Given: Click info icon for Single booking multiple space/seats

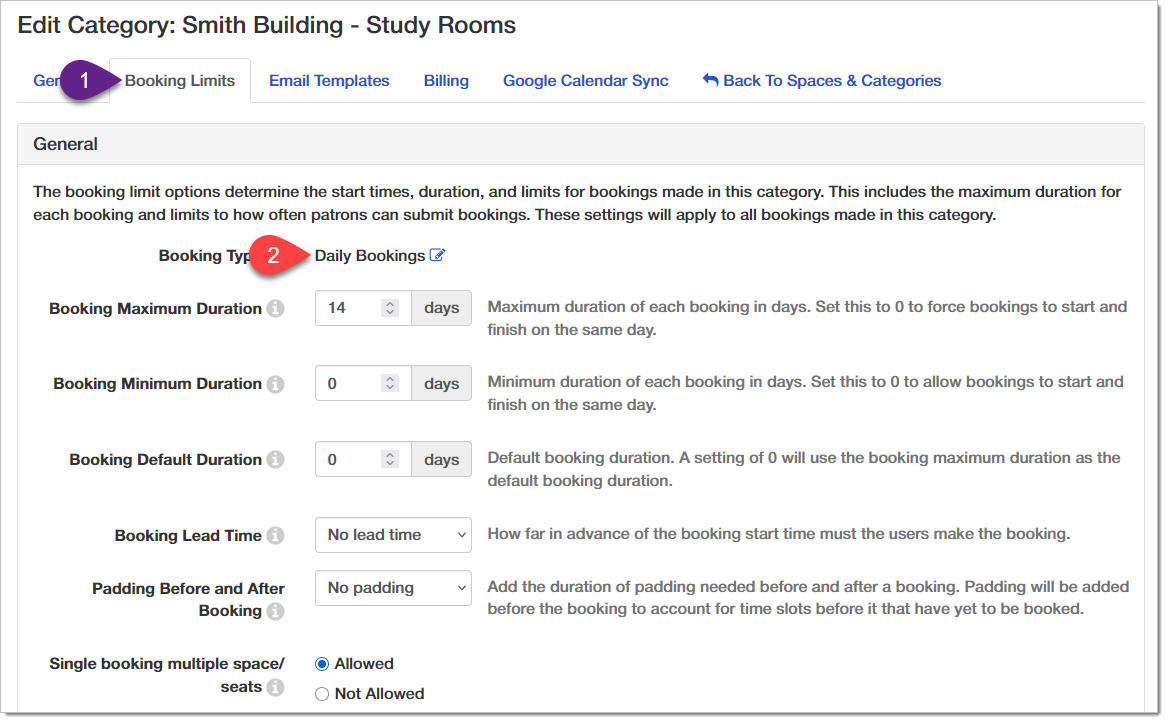Looking at the screenshot, I should [x=276, y=687].
